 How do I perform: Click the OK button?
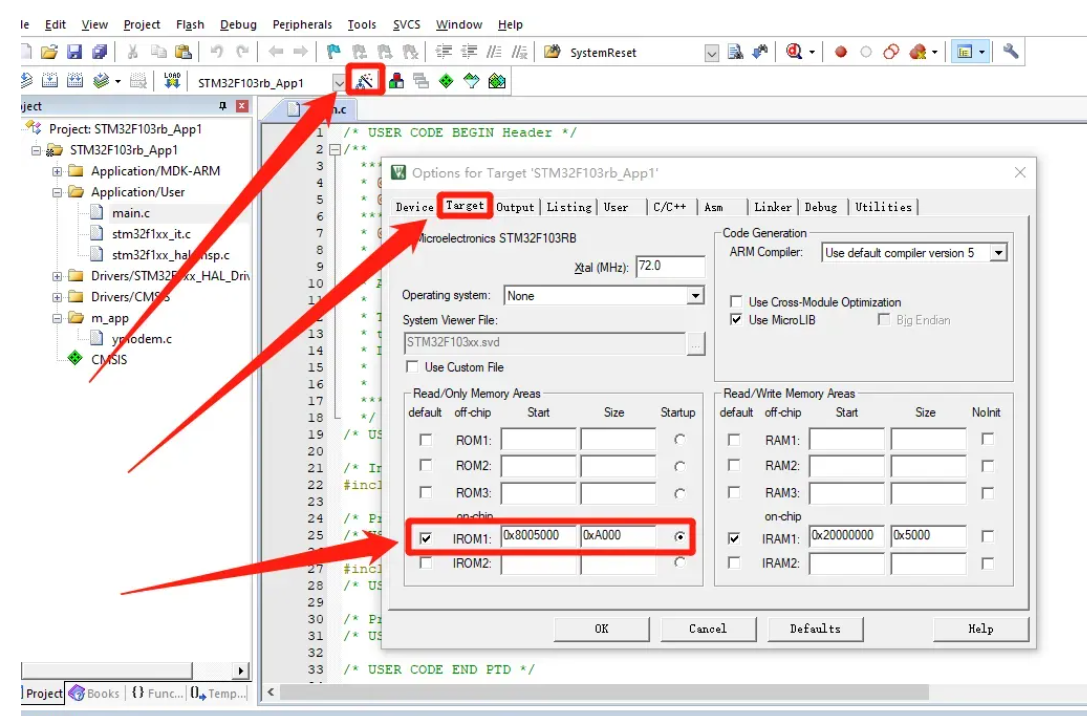point(601,629)
